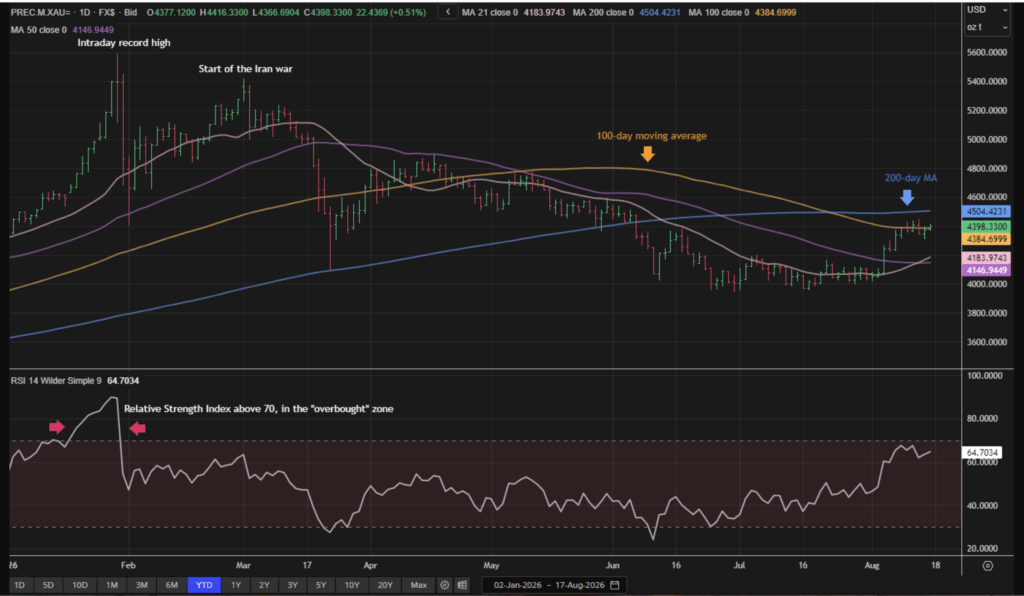Image resolution: width=1024 pixels, height=596 pixels.
Task: Select the 1D range button
Action: [x=20, y=585]
